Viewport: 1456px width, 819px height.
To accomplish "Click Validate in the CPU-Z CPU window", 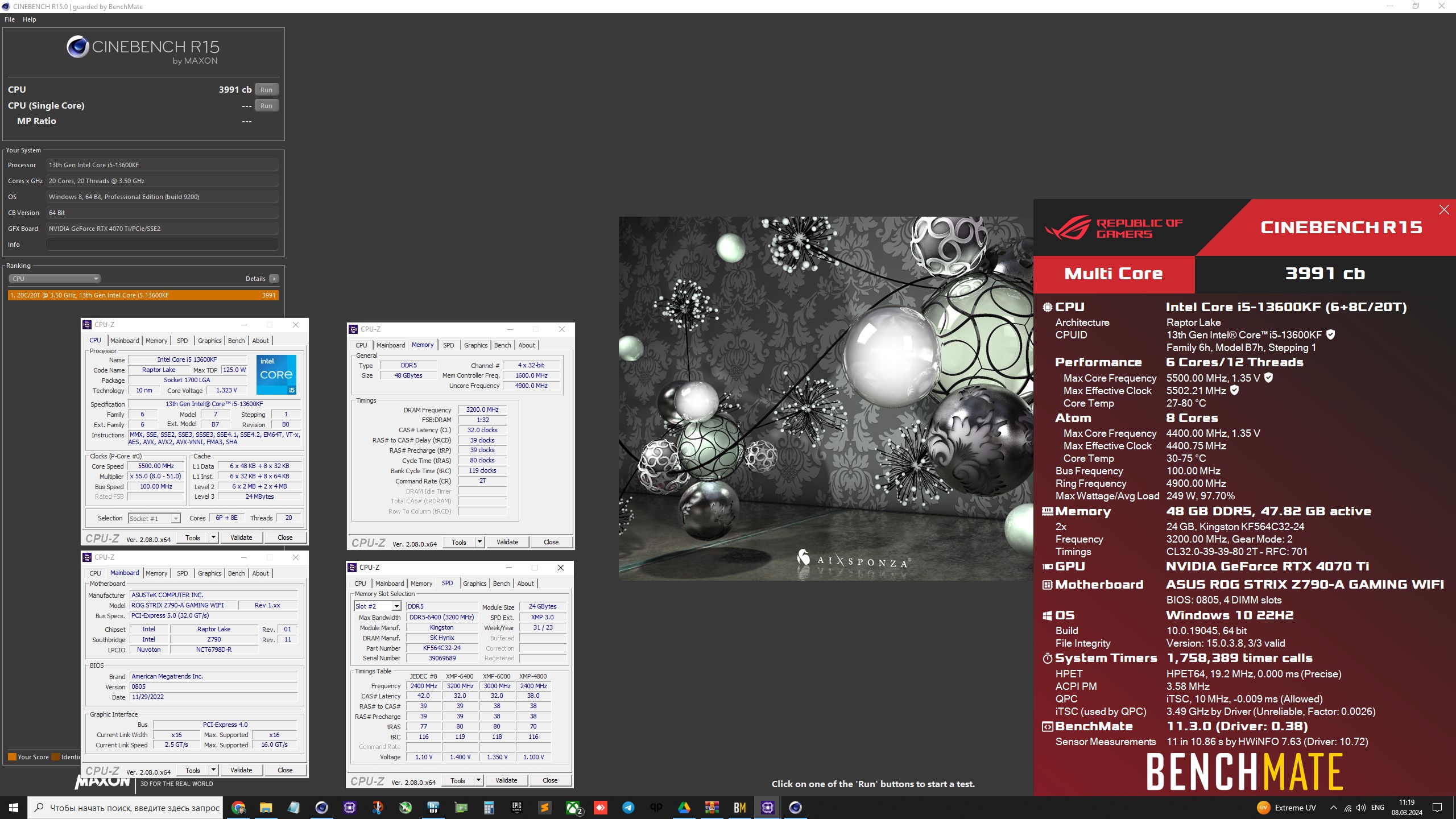I will click(241, 537).
